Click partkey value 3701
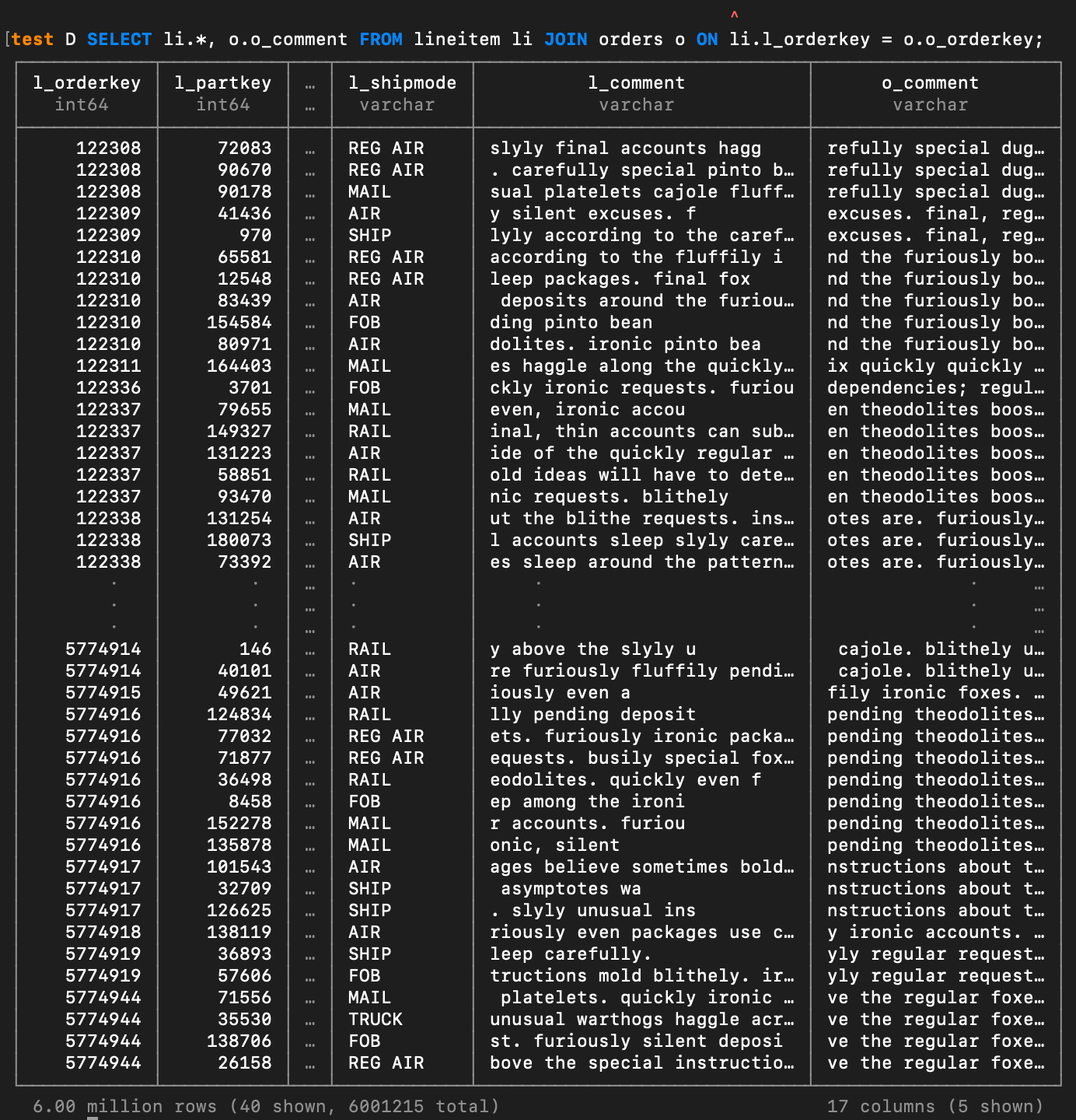This screenshot has width=1076, height=1120. [x=250, y=388]
